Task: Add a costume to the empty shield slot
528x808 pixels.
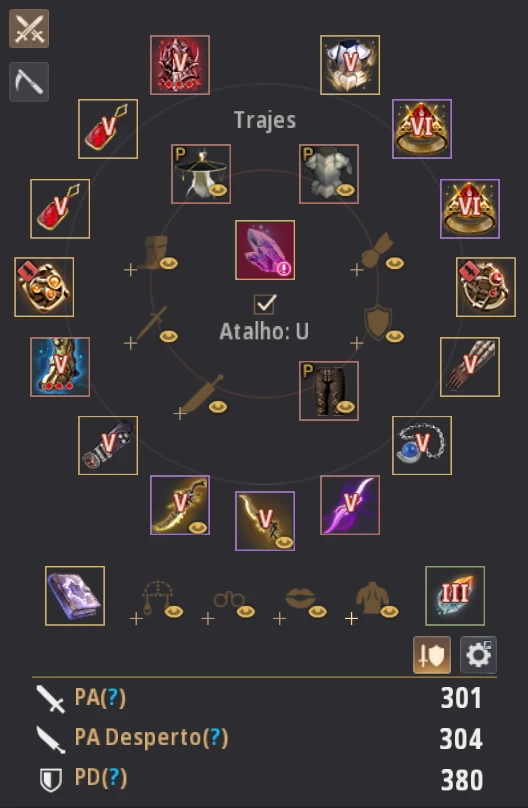Action: (378, 328)
